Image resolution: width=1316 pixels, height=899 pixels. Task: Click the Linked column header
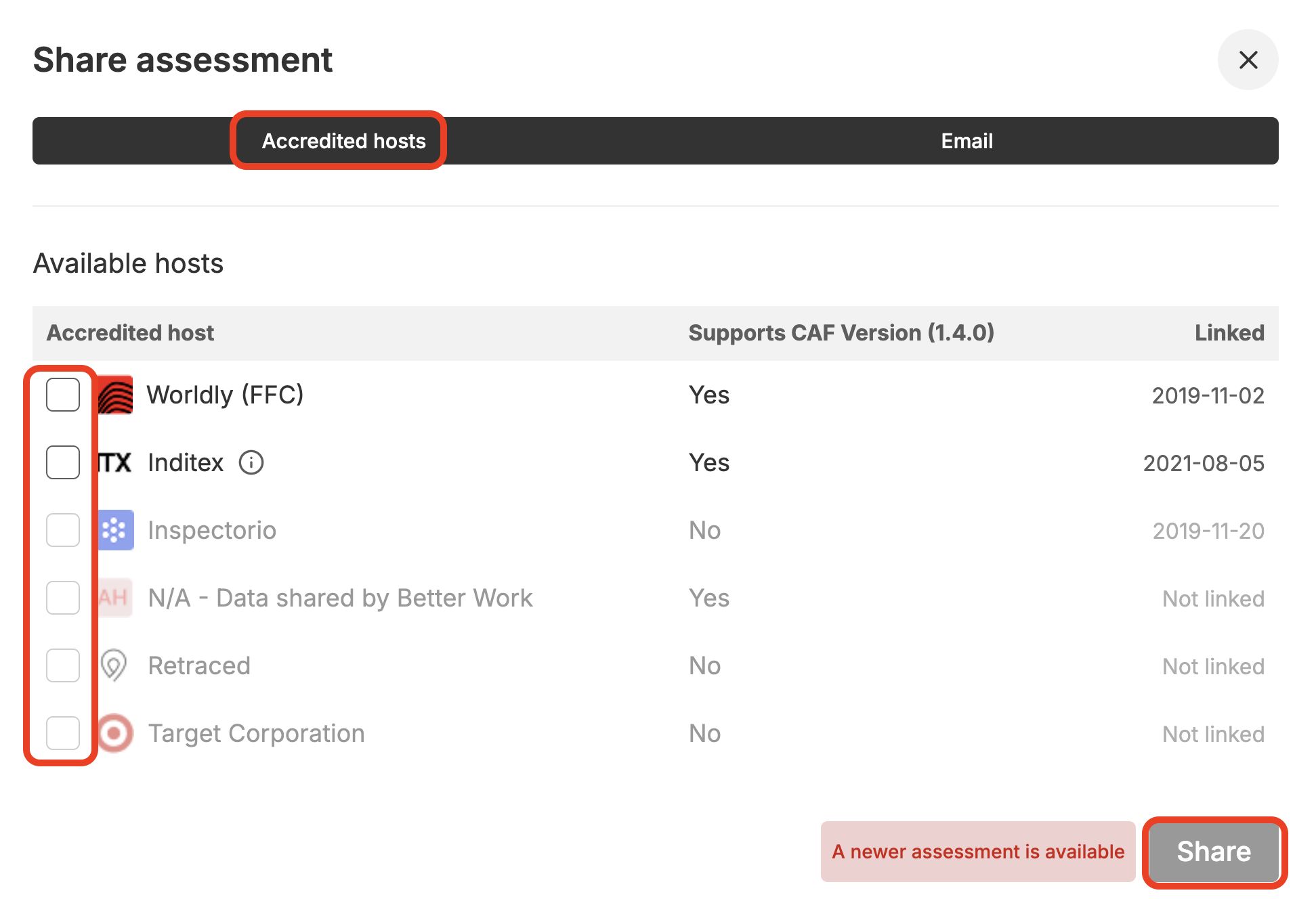[1229, 333]
